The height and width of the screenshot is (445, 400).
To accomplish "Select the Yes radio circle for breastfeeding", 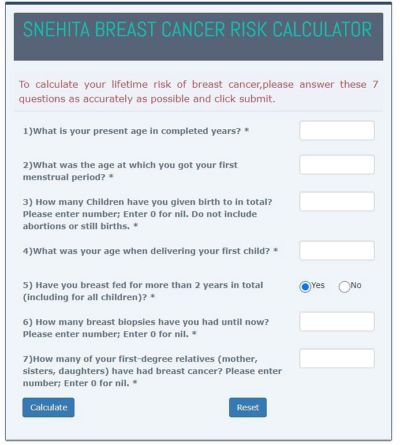I will coord(305,287).
